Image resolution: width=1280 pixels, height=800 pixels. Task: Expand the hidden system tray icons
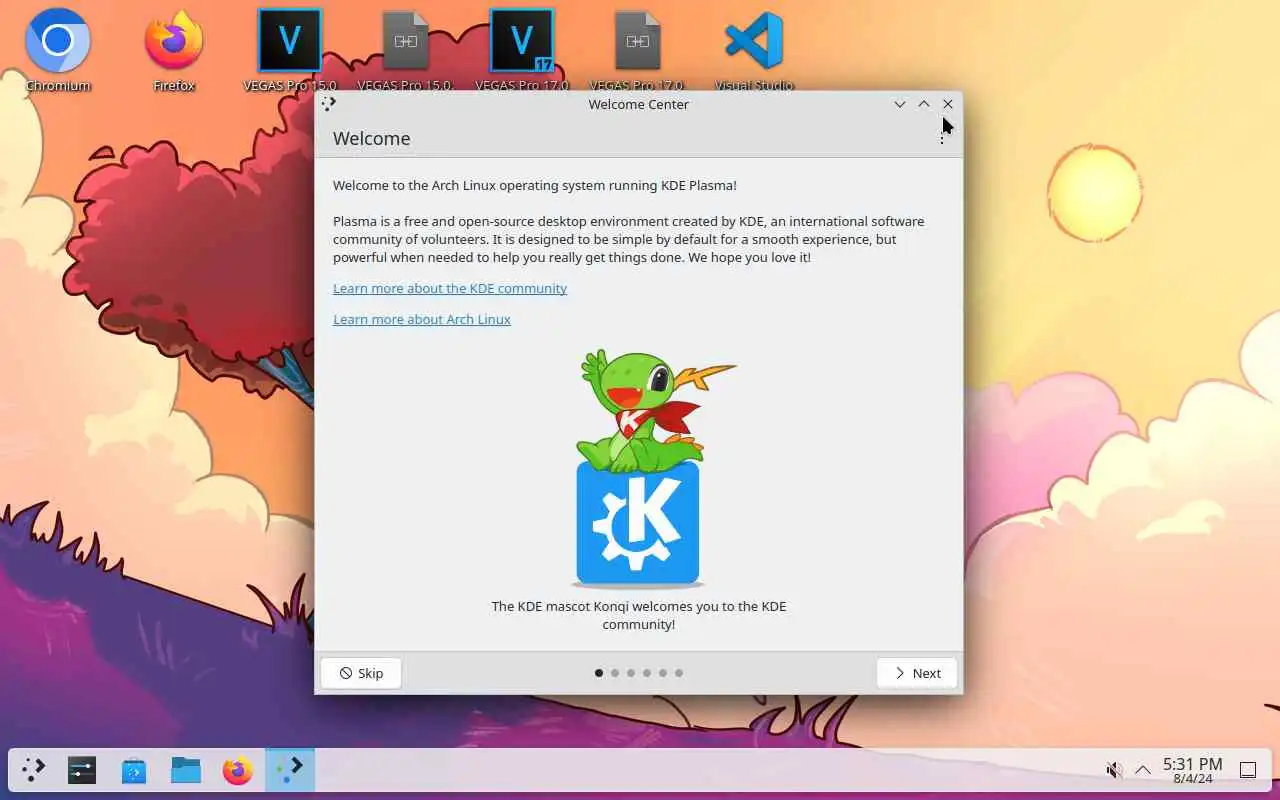1142,770
